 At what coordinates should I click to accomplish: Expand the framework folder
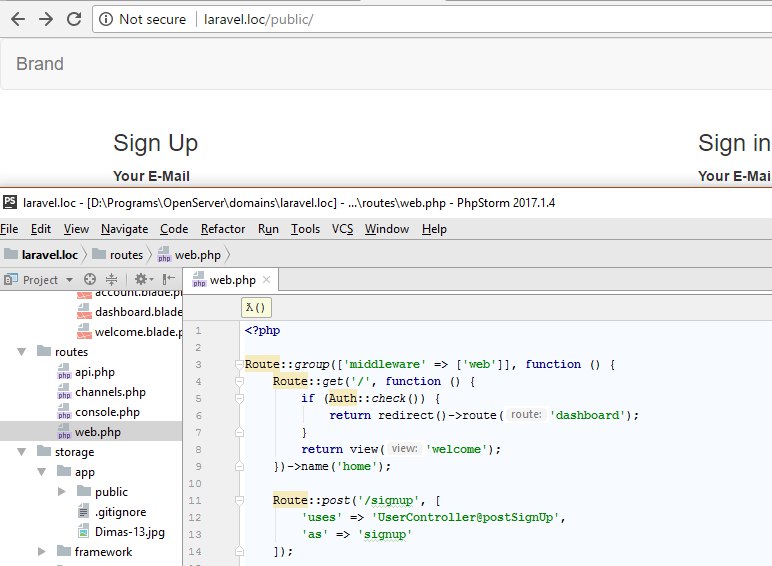[42, 552]
